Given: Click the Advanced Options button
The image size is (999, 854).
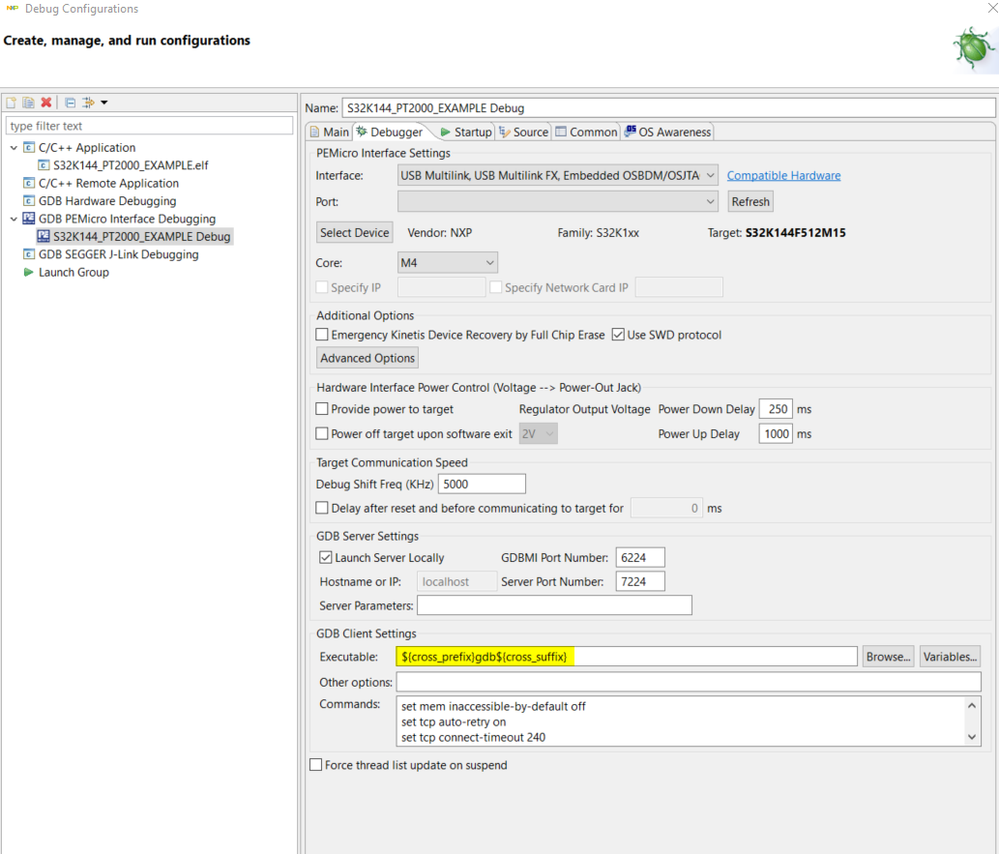Looking at the screenshot, I should (x=368, y=358).
